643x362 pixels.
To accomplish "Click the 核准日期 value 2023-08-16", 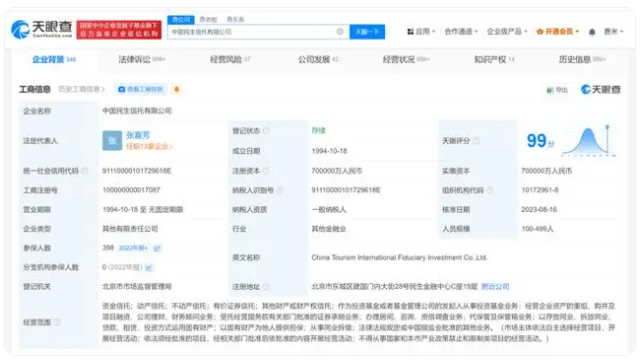I will pyautogui.click(x=539, y=209).
